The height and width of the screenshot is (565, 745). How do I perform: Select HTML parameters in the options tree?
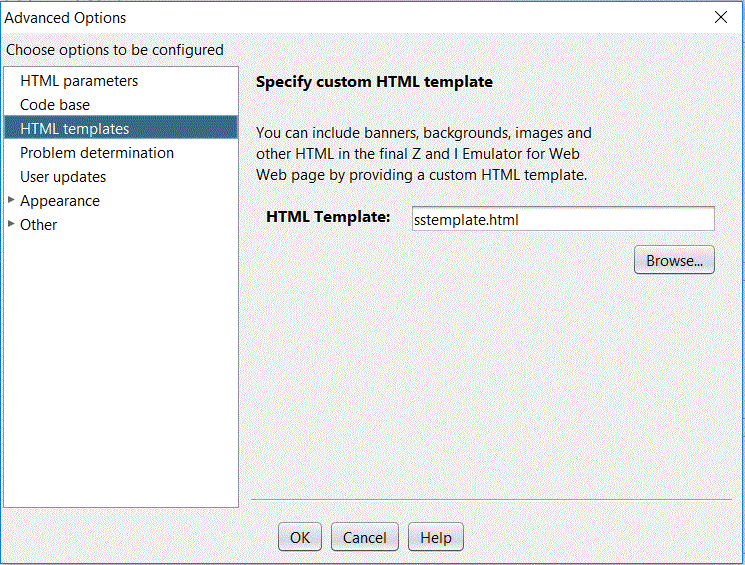point(79,81)
